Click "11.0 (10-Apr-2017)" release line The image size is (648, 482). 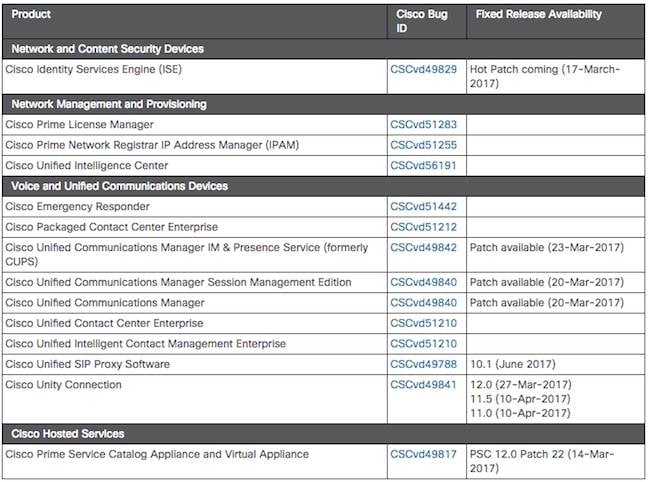[x=520, y=413]
